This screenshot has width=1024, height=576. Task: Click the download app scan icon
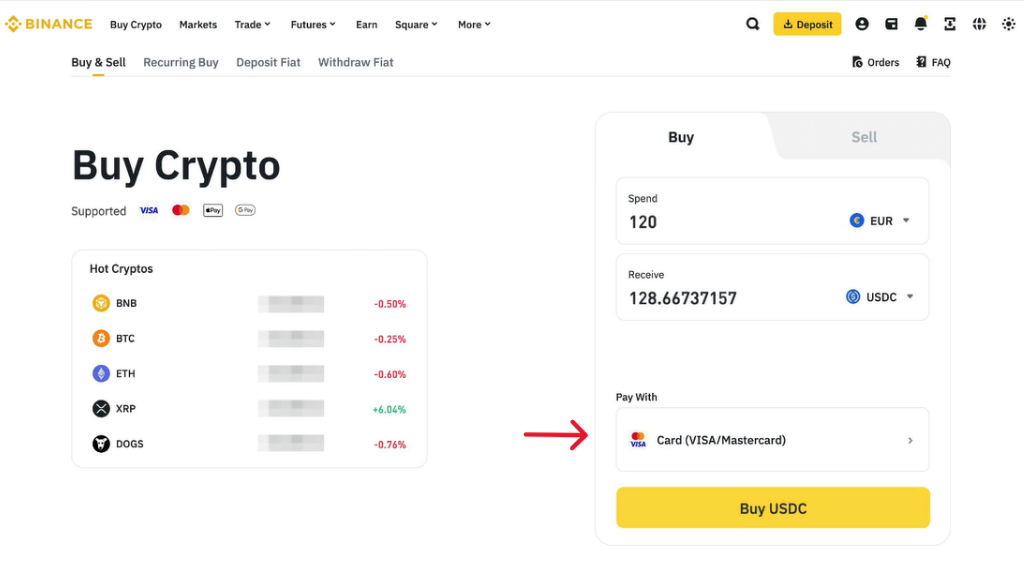pyautogui.click(x=950, y=24)
